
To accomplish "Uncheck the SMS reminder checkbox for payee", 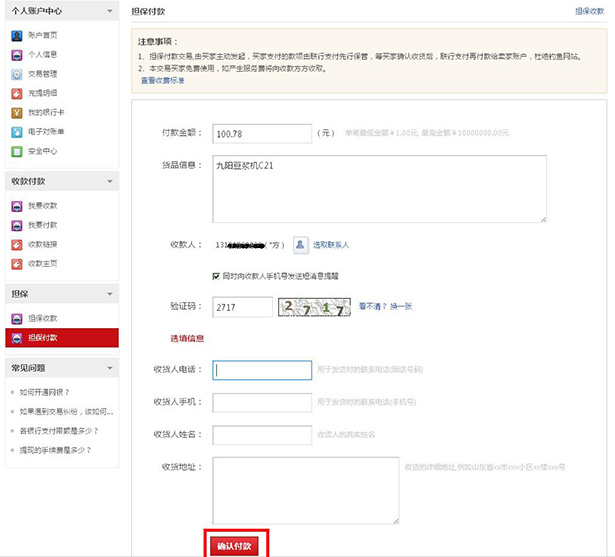I will [x=216, y=275].
